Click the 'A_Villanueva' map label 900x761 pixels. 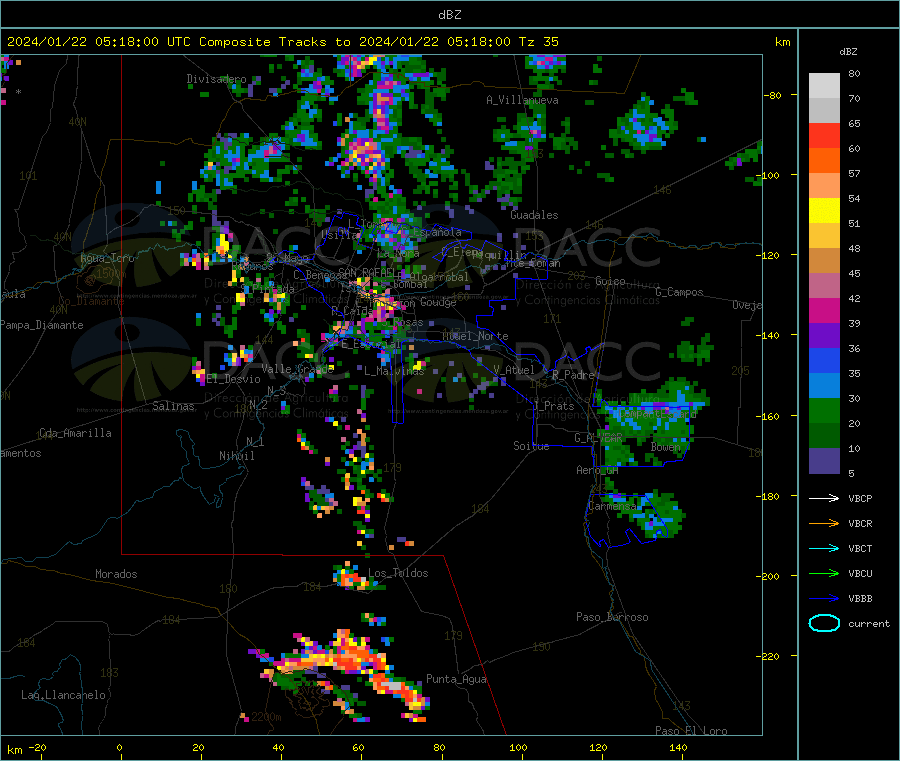point(522,100)
